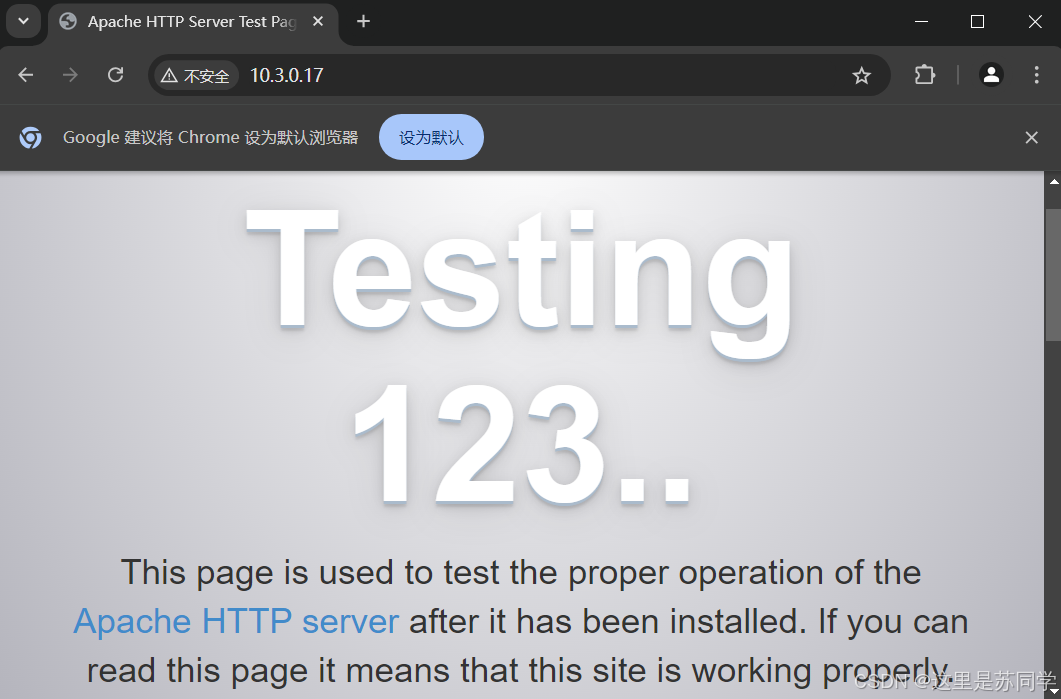The height and width of the screenshot is (699, 1061).
Task: Click the scrollbar up arrow
Action: (1054, 181)
